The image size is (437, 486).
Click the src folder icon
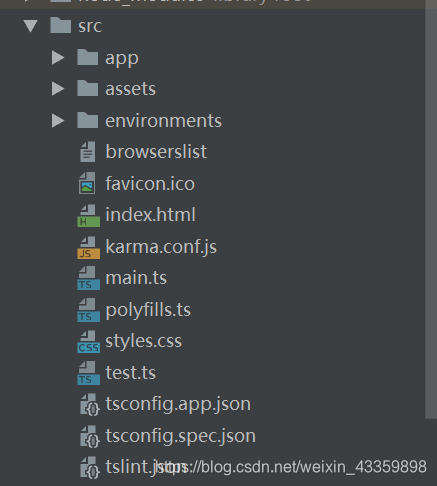coord(61,25)
